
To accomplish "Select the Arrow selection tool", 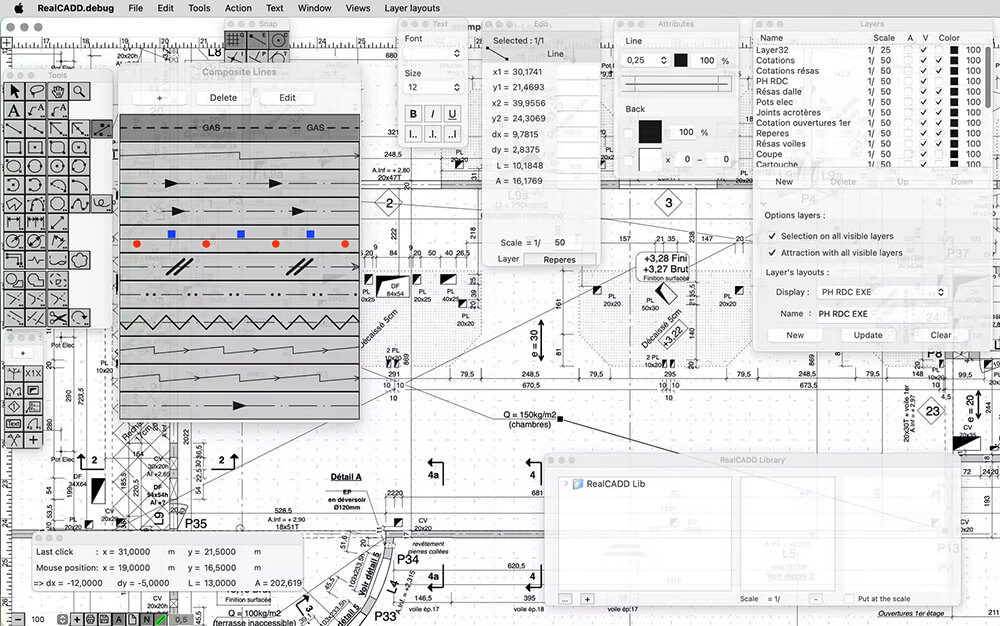I will (x=13, y=90).
